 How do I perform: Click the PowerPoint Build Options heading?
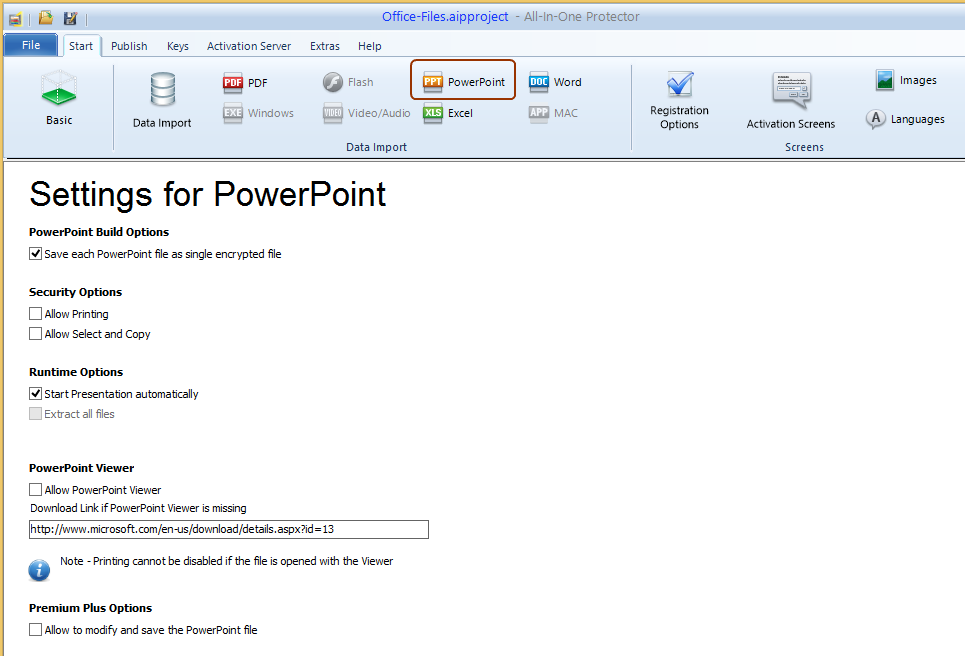click(99, 232)
